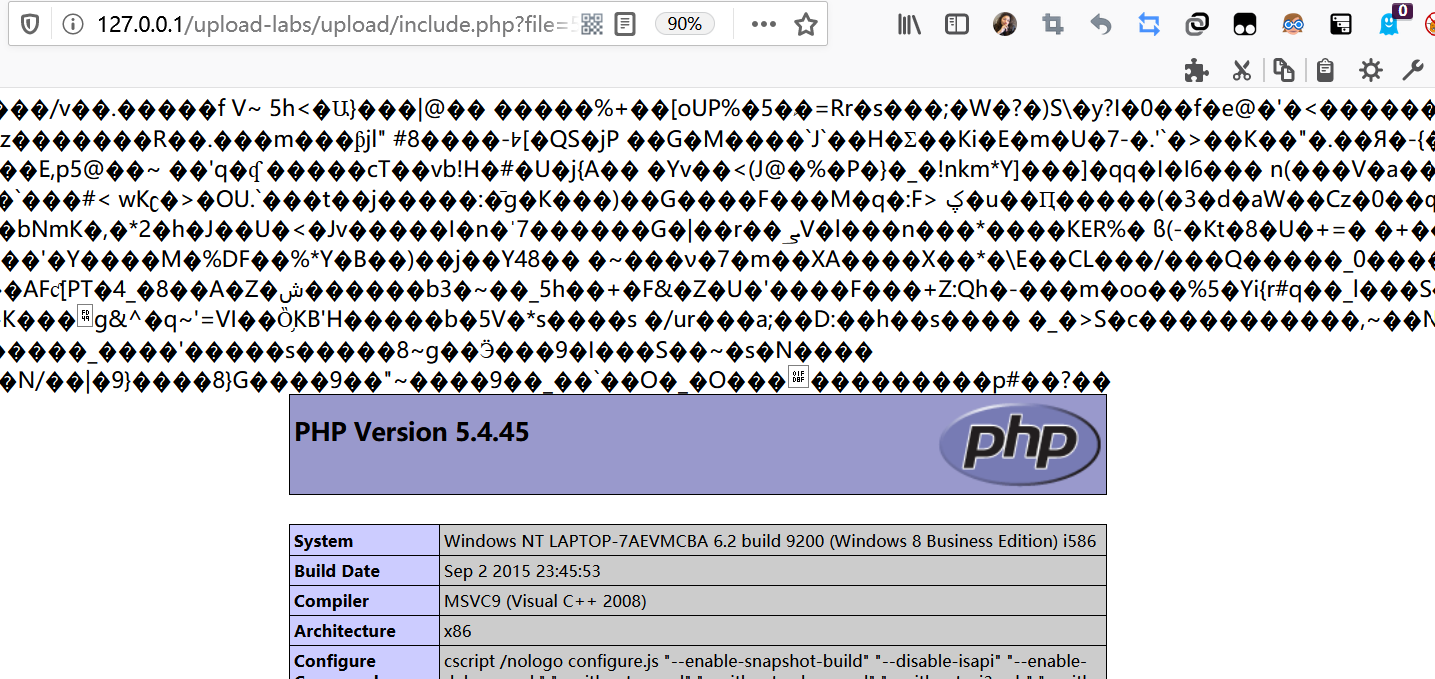
Task: Open the Firefox Library icon
Action: pos(909,24)
